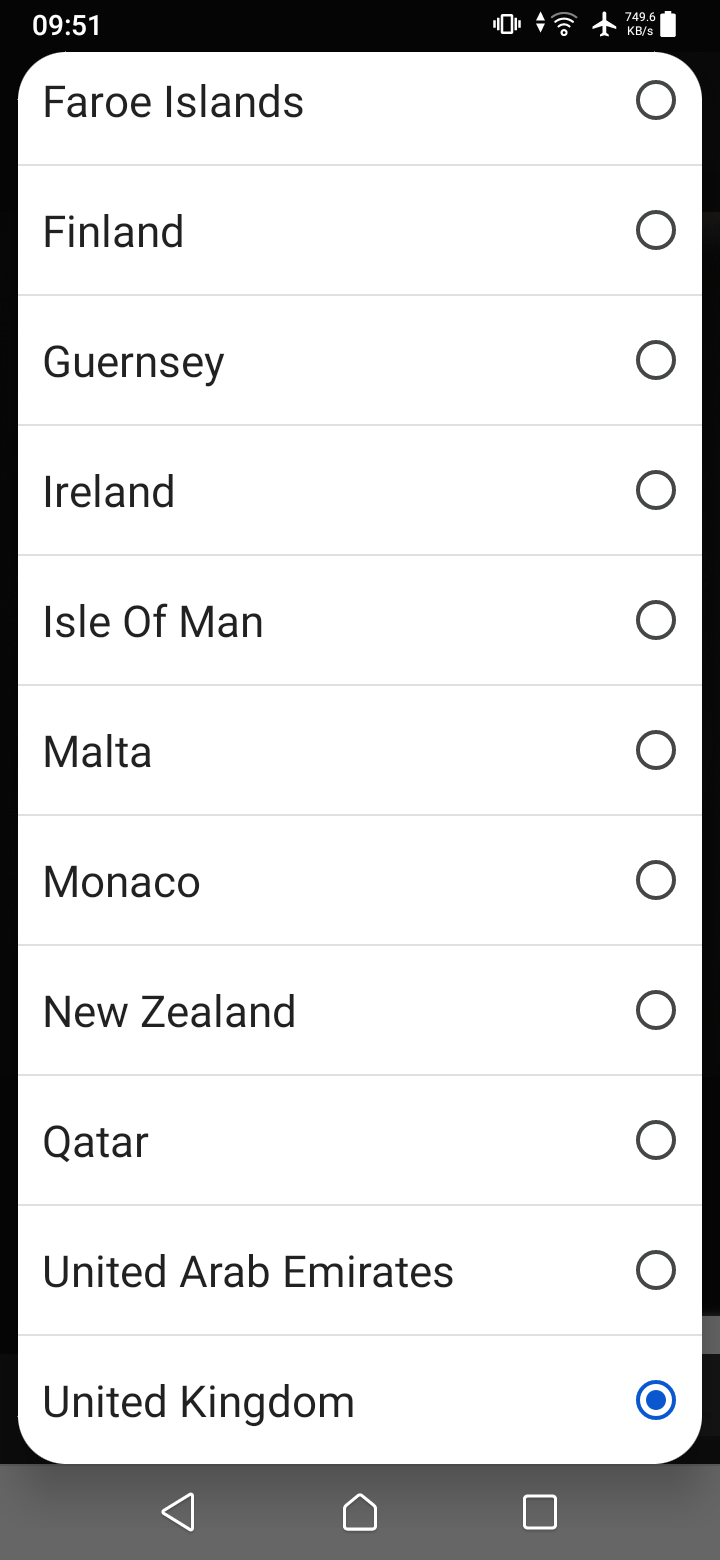Select the United Arab Emirates radio button
Screen dimensions: 720x1560
point(655,1270)
